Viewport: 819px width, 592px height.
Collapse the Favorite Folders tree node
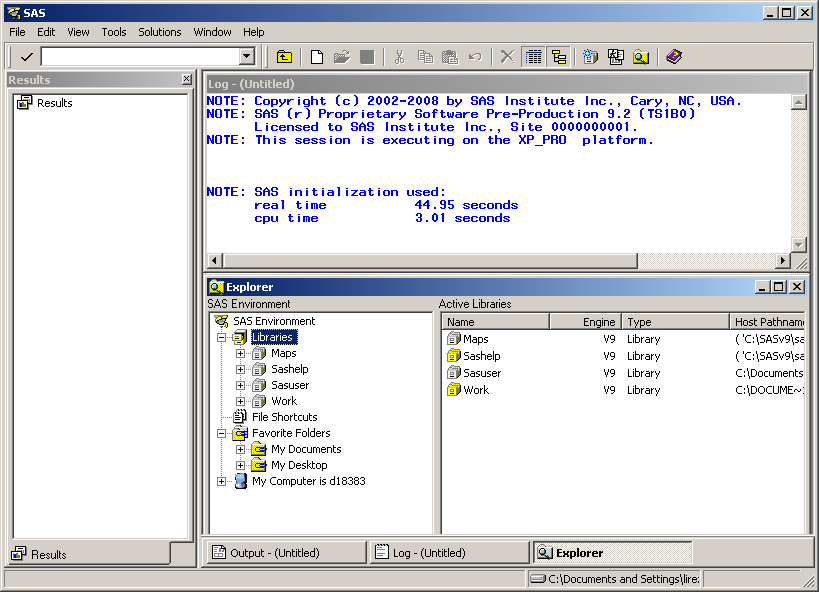point(222,433)
